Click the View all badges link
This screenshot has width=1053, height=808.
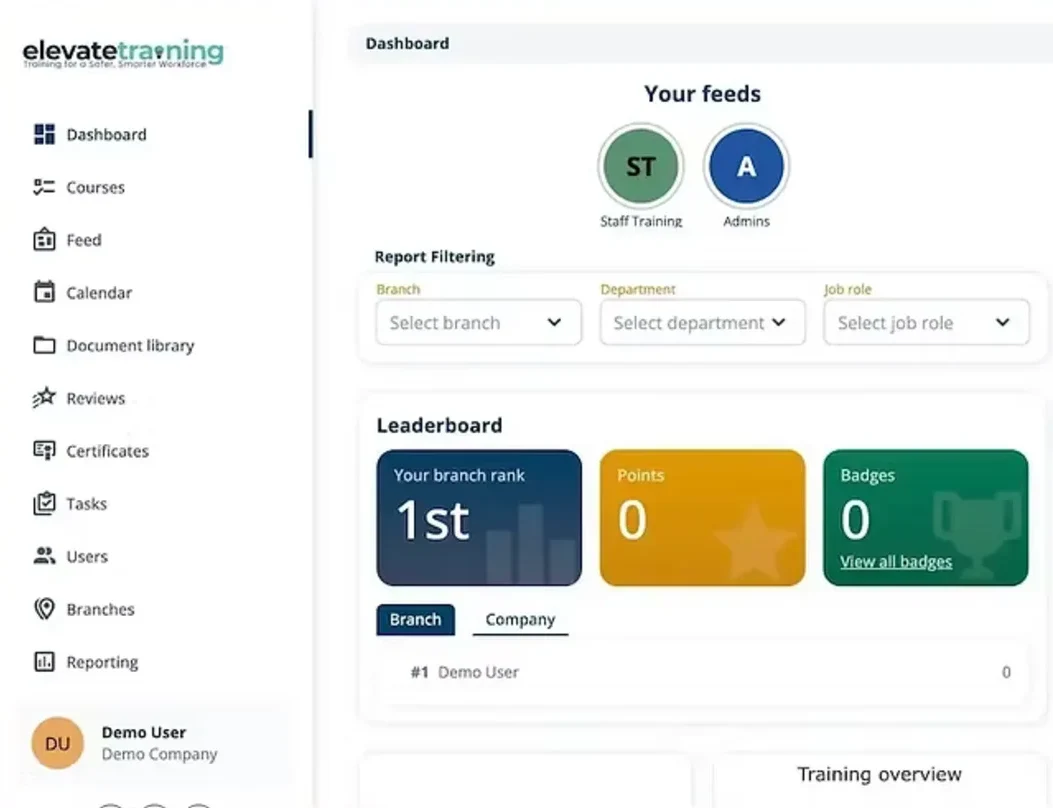(x=896, y=562)
